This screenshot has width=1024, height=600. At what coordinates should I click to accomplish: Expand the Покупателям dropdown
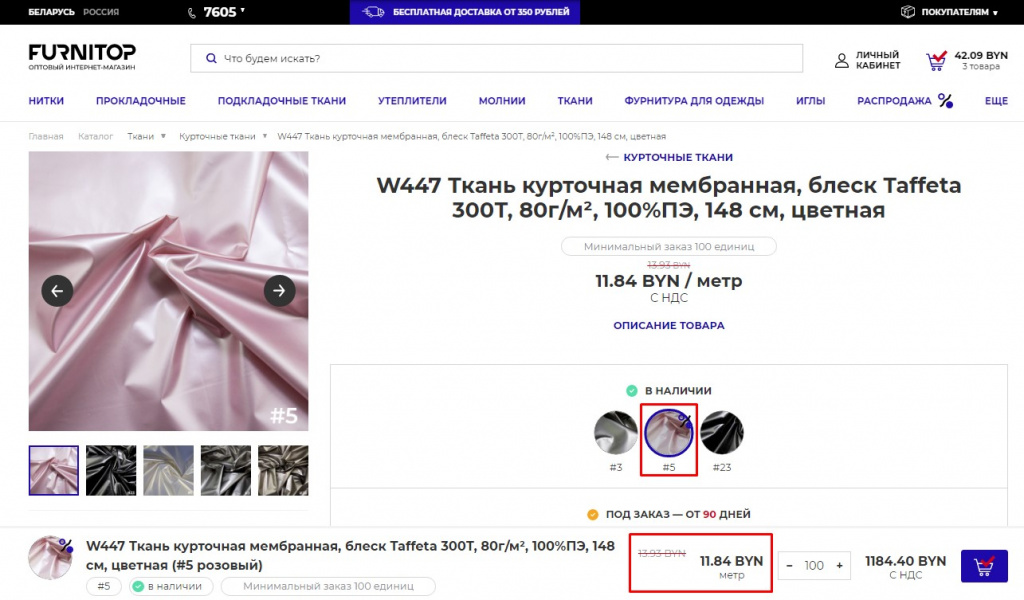pos(949,12)
